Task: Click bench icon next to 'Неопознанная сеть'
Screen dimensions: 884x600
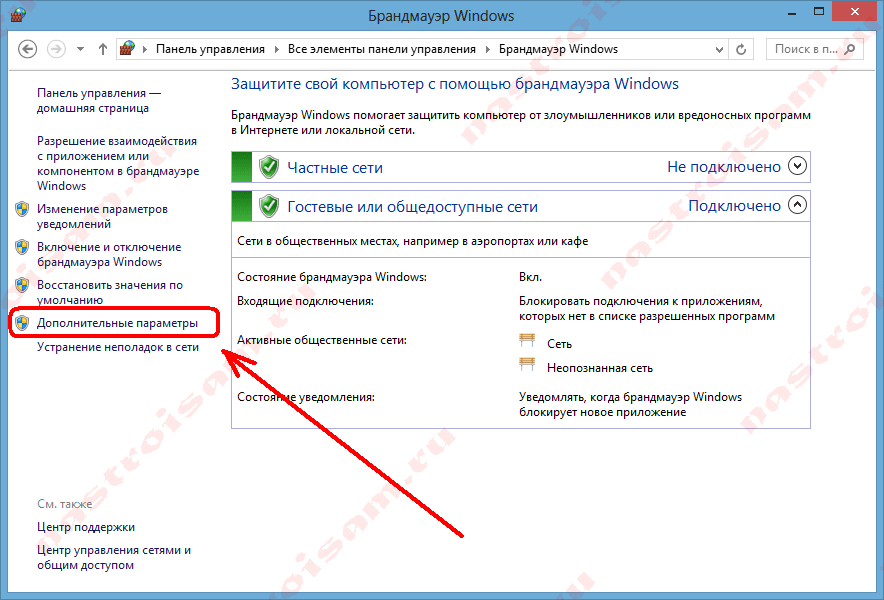Action: [x=527, y=364]
